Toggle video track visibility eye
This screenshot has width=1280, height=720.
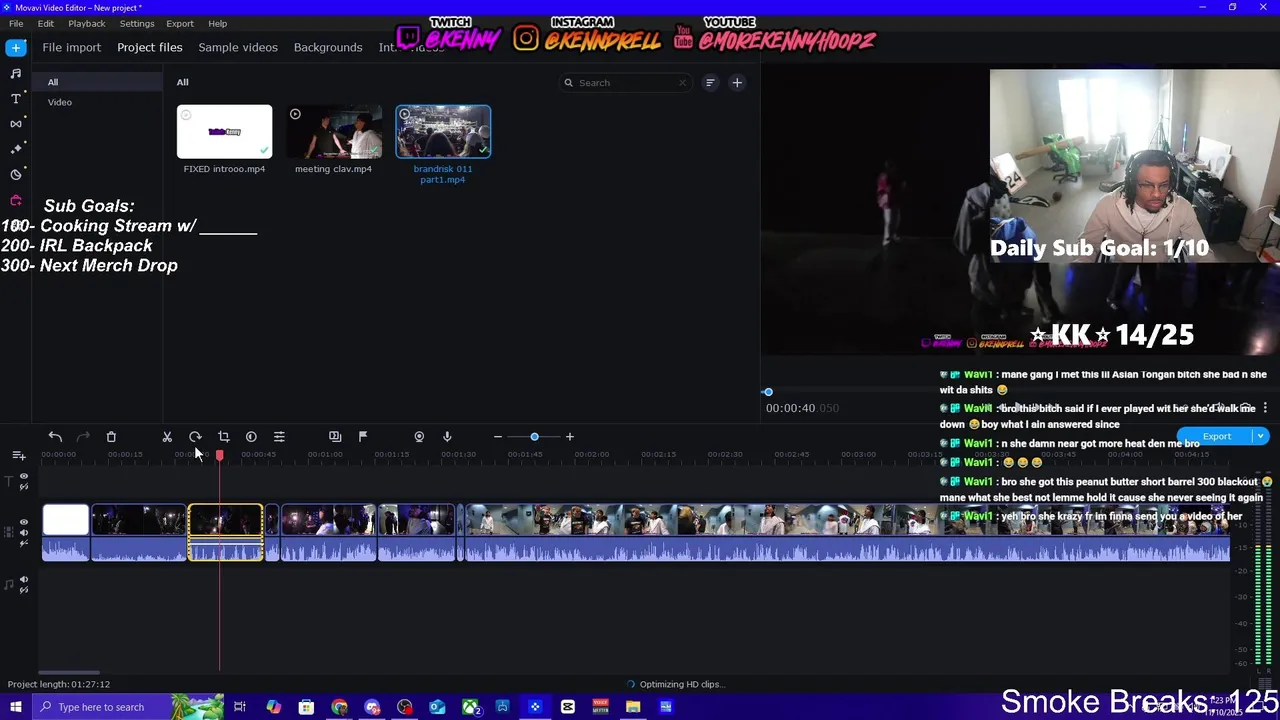[x=24, y=523]
